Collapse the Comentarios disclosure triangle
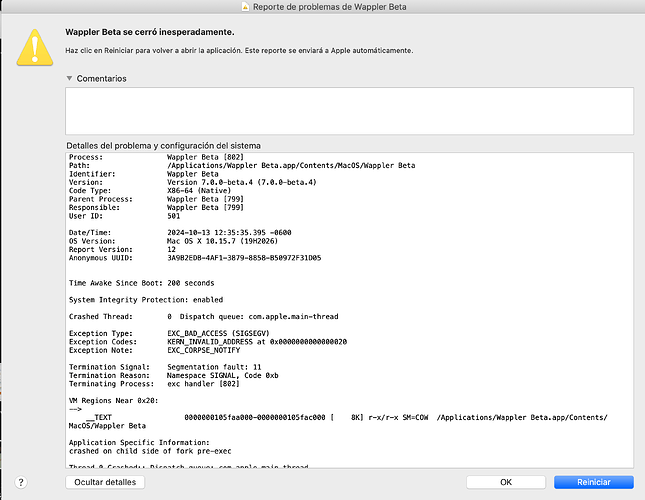The height and width of the screenshot is (500, 645). pos(70,78)
